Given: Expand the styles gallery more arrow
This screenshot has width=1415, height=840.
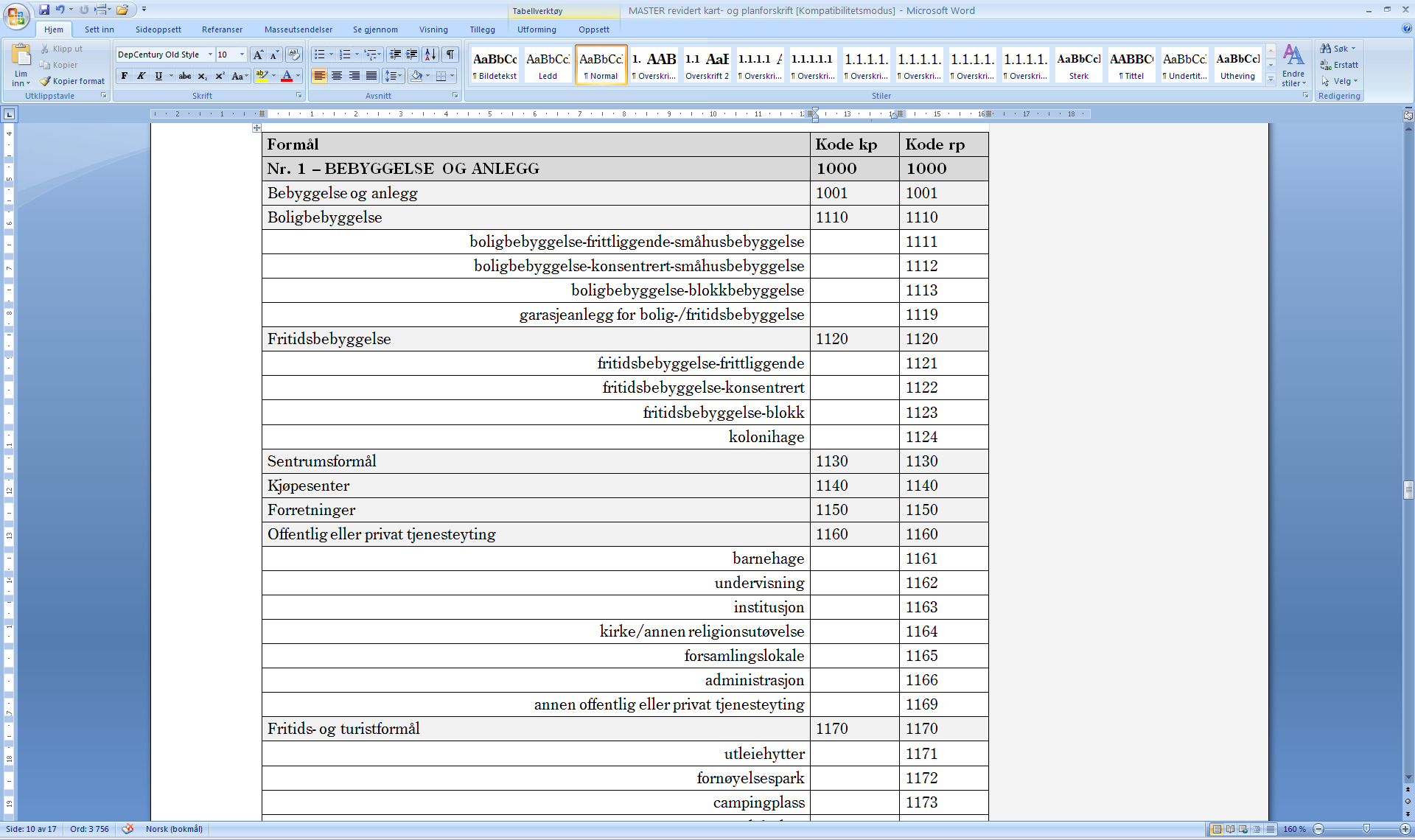Looking at the screenshot, I should (1271, 79).
